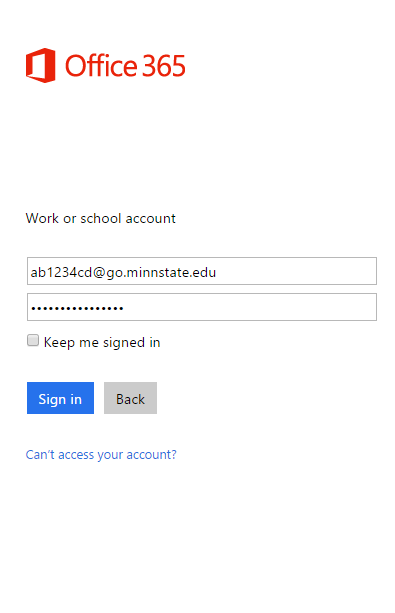Click the Office 365 wordmark text

pos(125,66)
